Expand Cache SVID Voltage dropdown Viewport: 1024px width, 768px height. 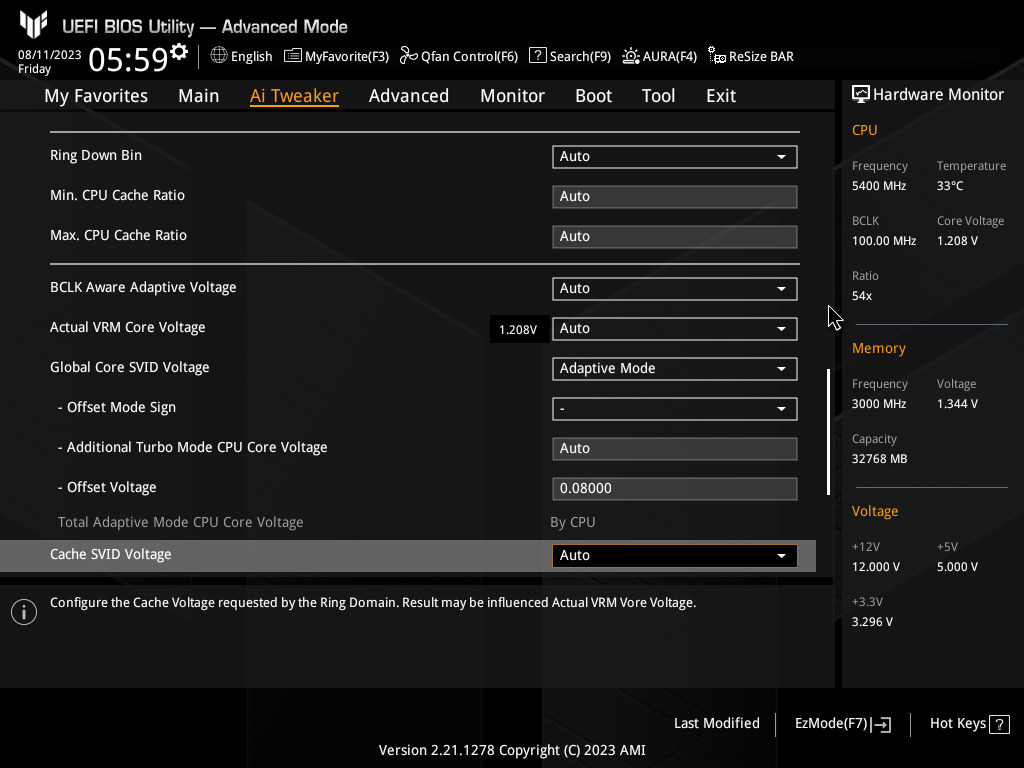click(675, 556)
